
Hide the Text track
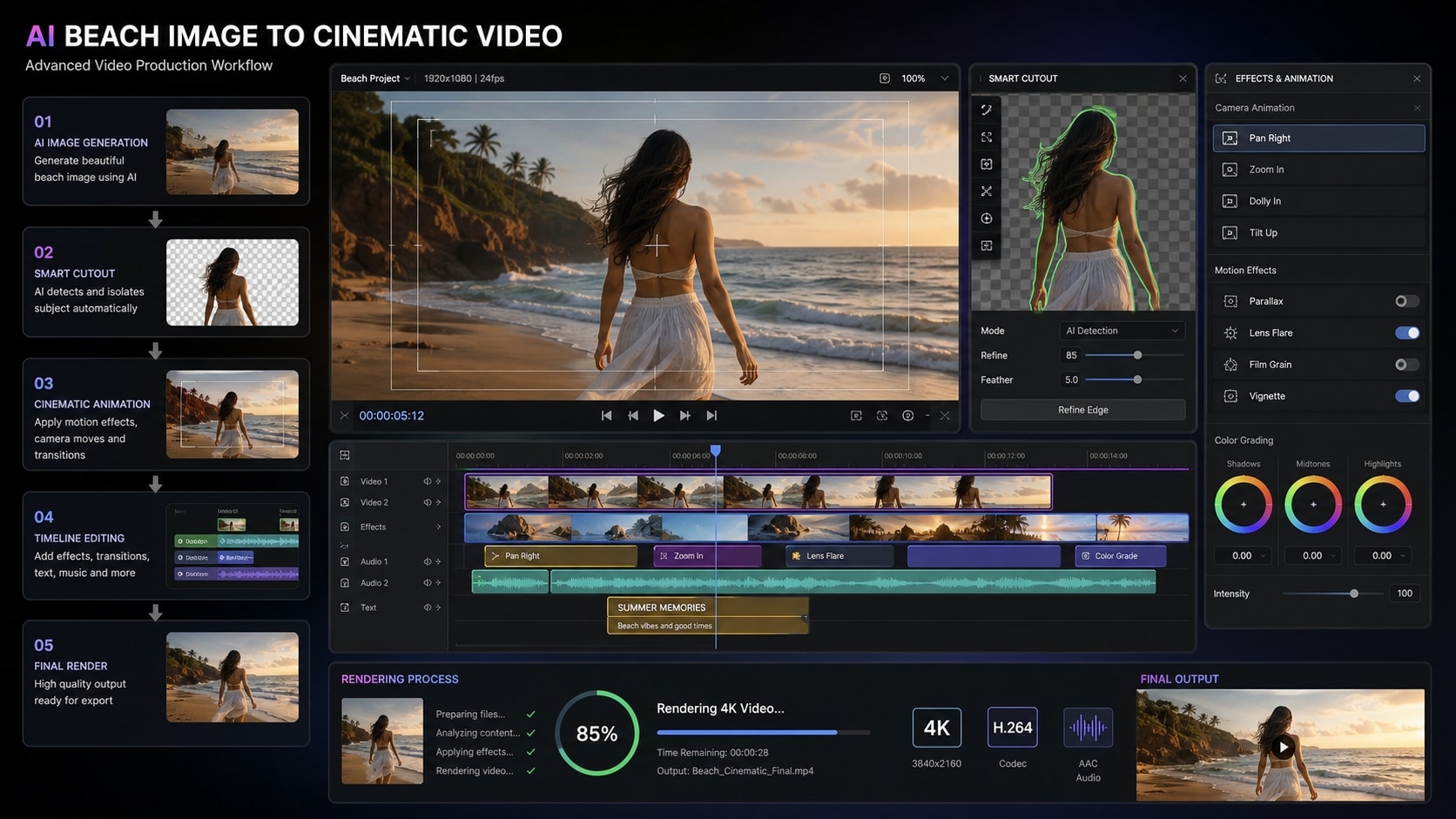click(x=428, y=608)
